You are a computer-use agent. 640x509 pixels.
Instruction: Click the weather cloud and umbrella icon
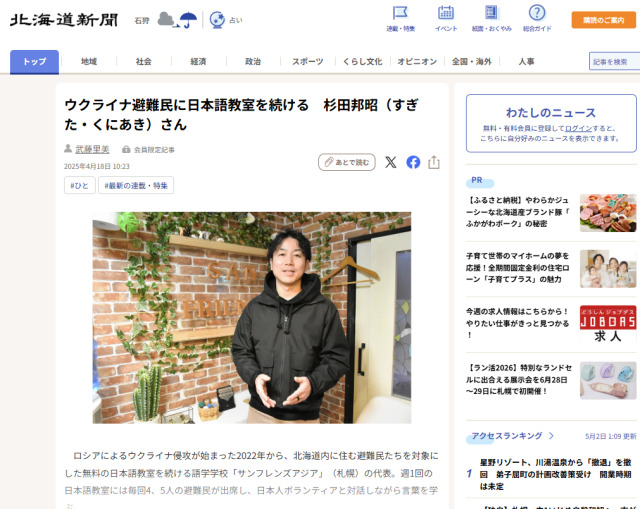tap(177, 20)
